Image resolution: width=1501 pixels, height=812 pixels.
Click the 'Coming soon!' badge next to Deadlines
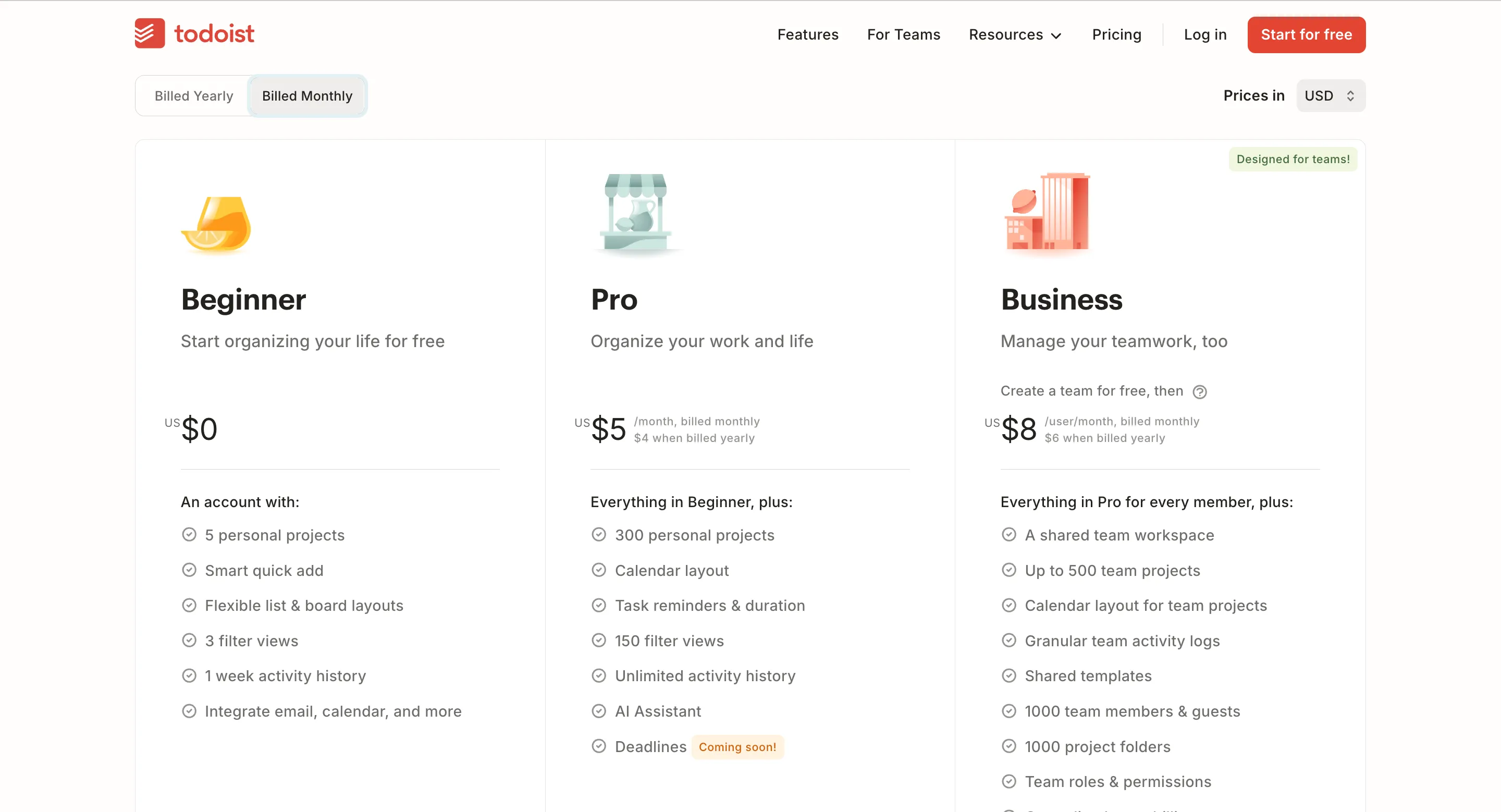(737, 747)
